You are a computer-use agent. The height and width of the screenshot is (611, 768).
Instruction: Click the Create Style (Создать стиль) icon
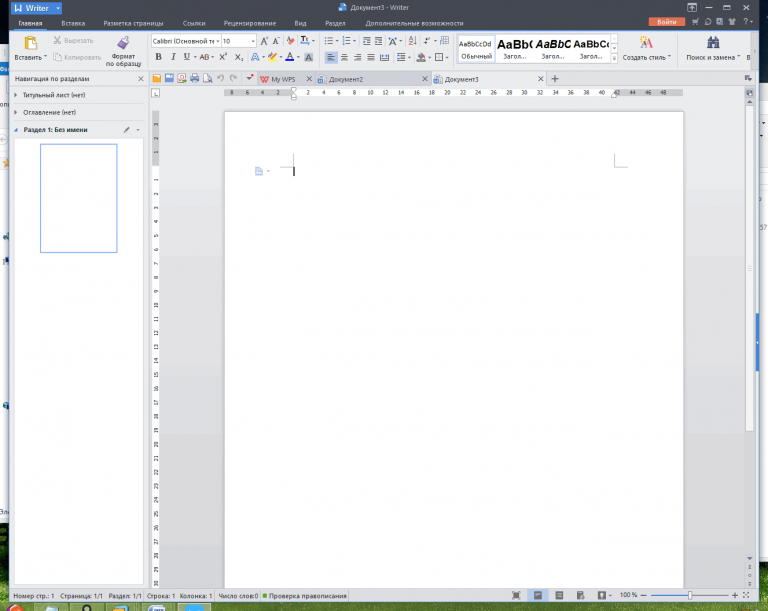click(646, 48)
